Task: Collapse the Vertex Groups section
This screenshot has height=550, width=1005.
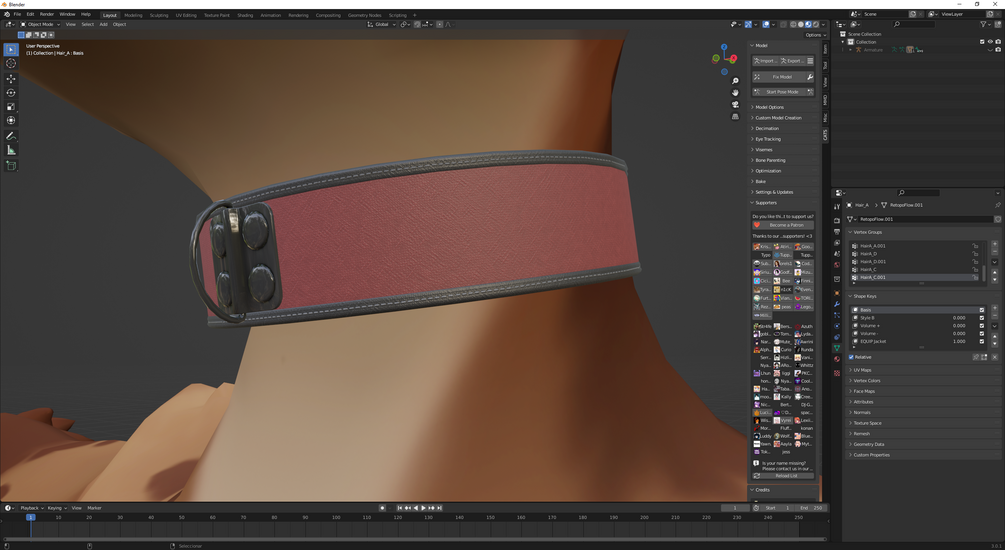Action: click(x=867, y=232)
